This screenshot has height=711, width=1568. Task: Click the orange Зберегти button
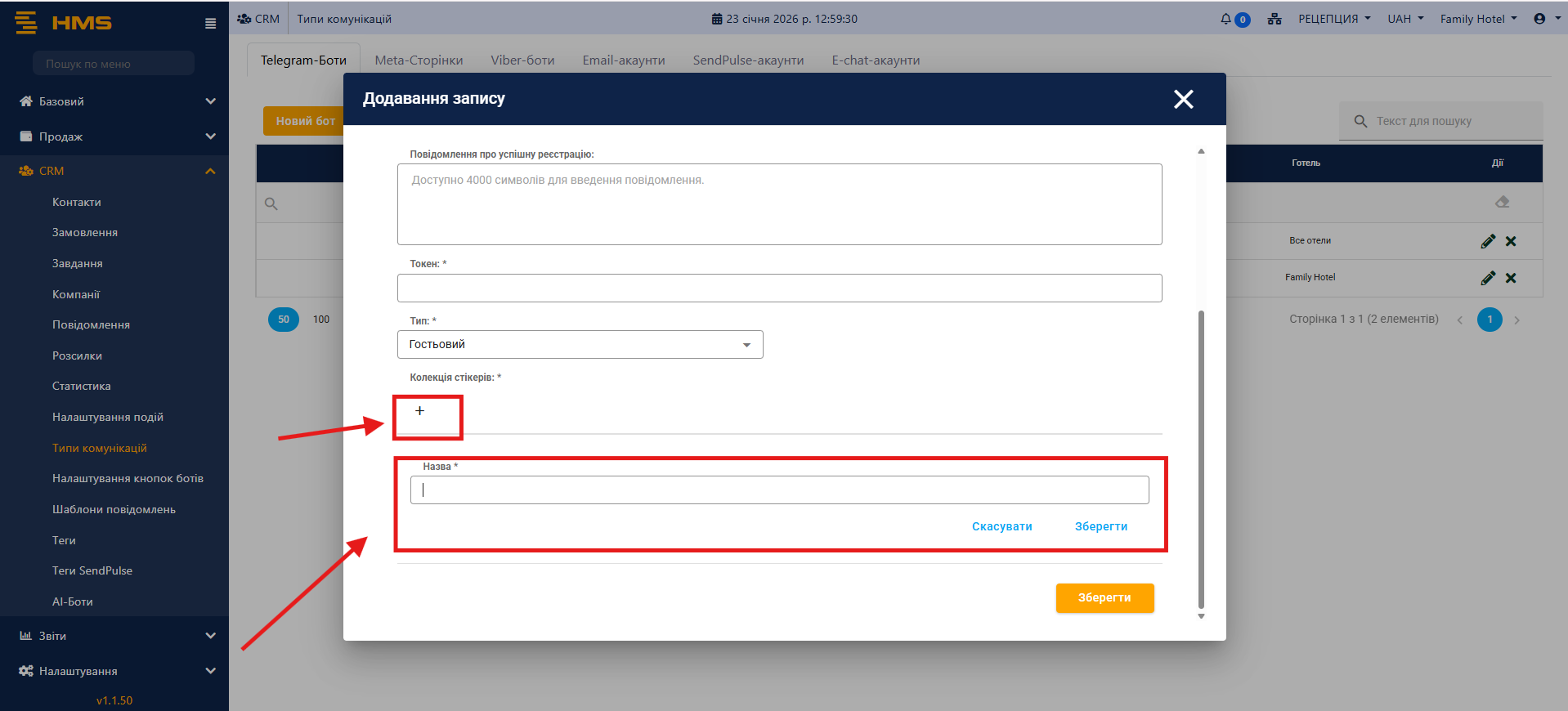click(x=1104, y=597)
